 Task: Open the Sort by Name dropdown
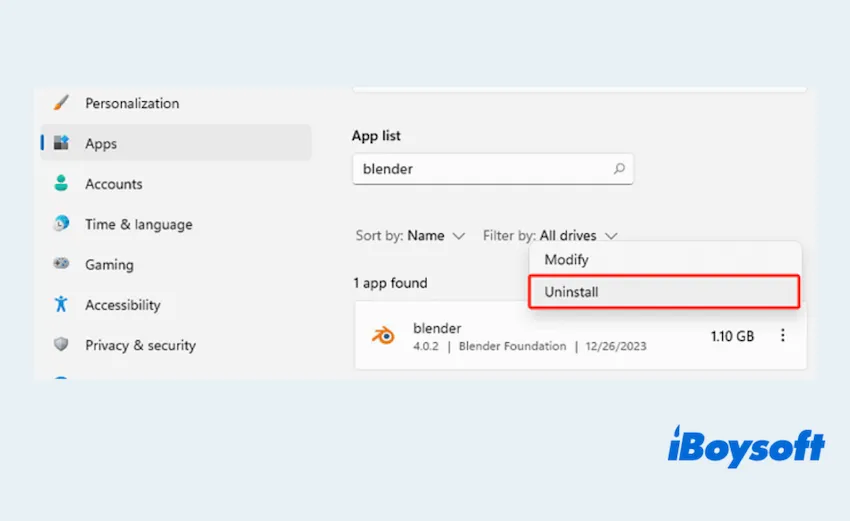410,236
